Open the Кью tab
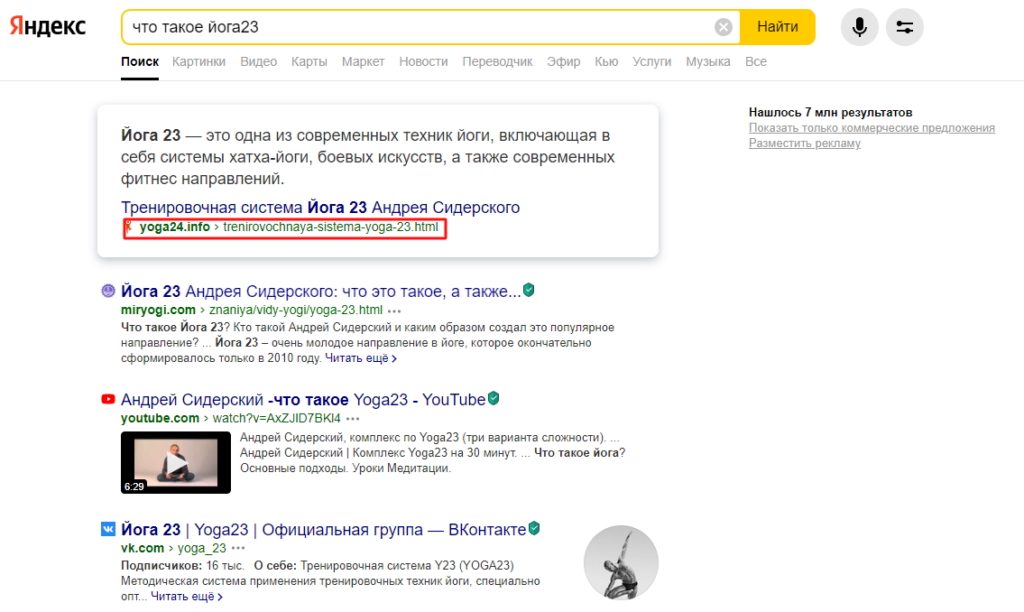 click(x=606, y=61)
